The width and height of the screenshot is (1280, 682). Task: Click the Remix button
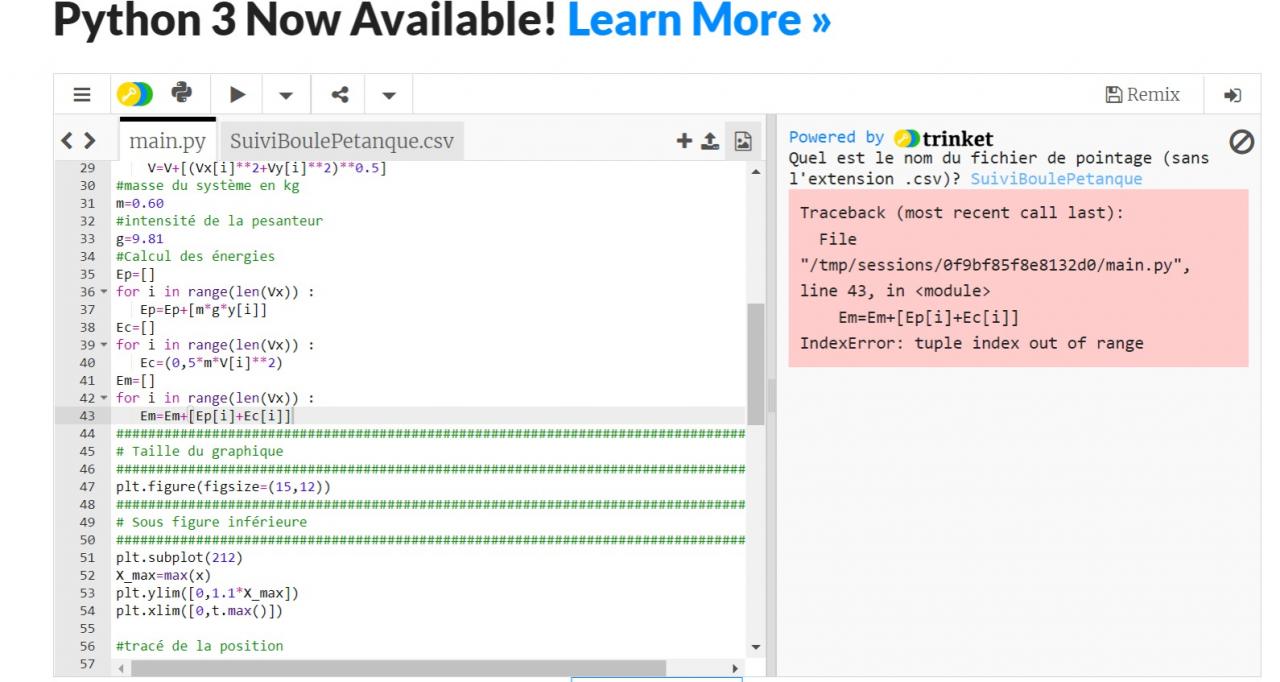click(x=1143, y=95)
